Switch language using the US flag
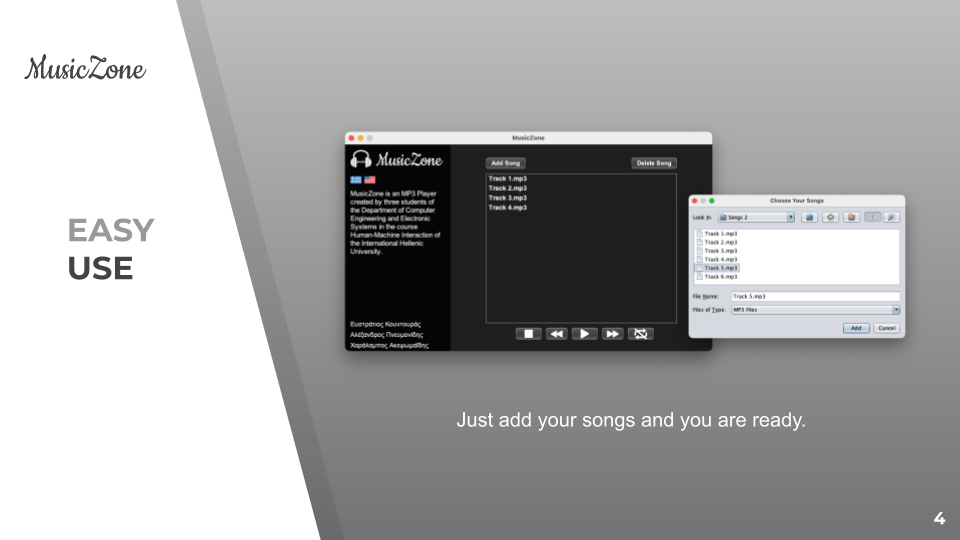 370,180
